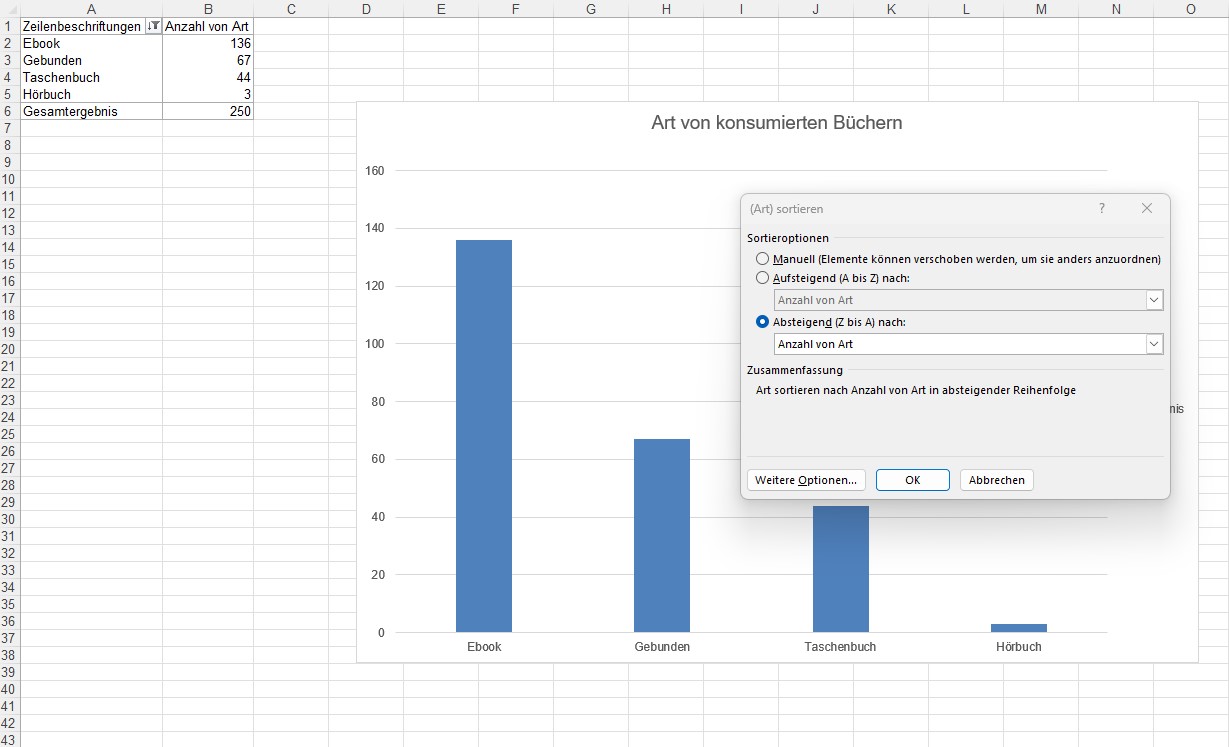Select Absteigend (Z bis A) radio button
Image resolution: width=1229 pixels, height=747 pixels.
pos(763,322)
